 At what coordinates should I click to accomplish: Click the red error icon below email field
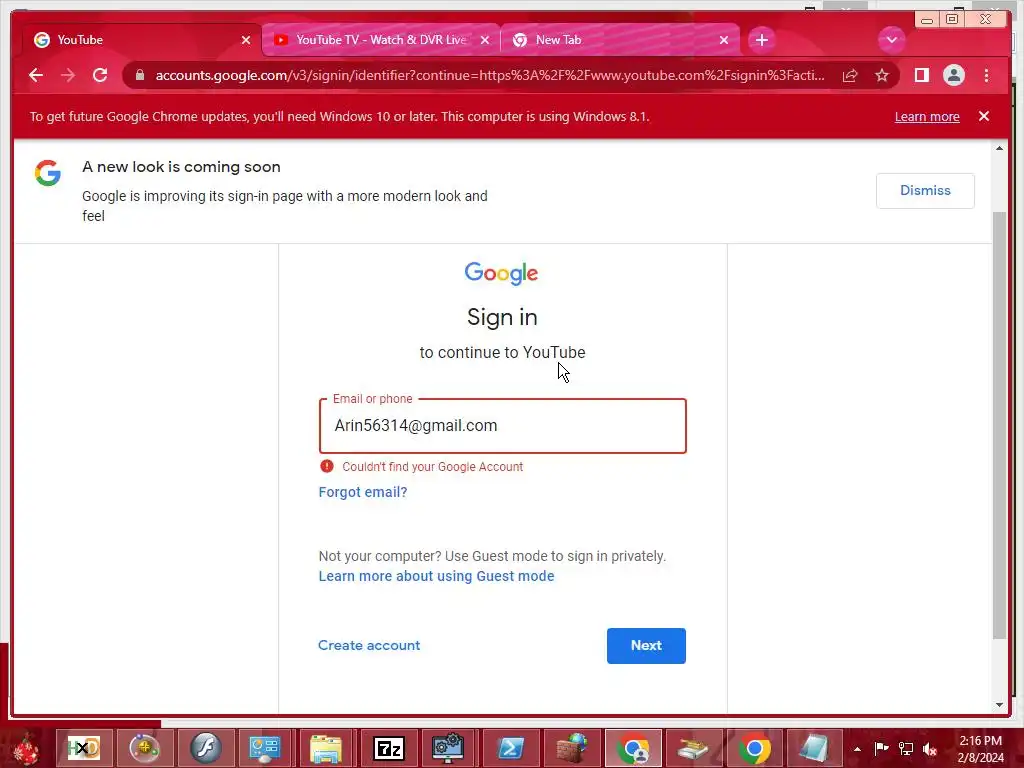[327, 466]
